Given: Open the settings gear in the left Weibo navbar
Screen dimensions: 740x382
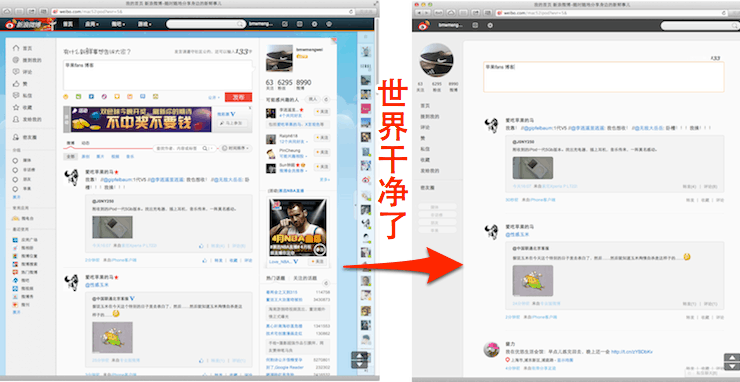Looking at the screenshot, I should click(x=314, y=24).
